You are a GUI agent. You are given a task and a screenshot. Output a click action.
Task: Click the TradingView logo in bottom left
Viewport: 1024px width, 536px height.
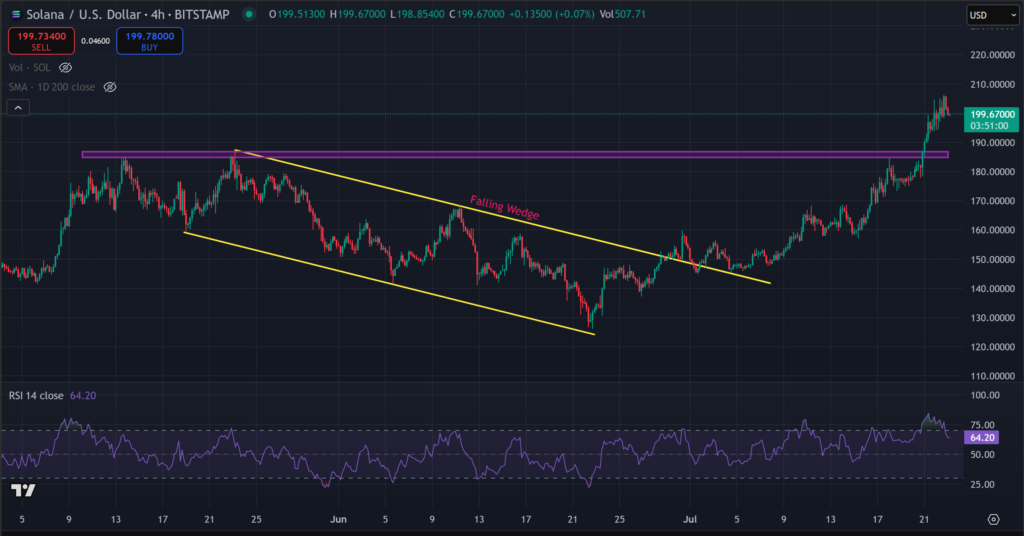(x=23, y=490)
